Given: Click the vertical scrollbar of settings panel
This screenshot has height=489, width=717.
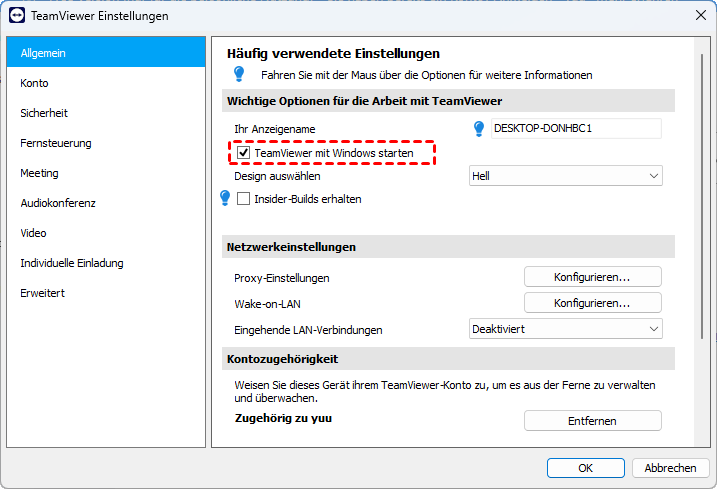Looking at the screenshot, I should coord(701,200).
